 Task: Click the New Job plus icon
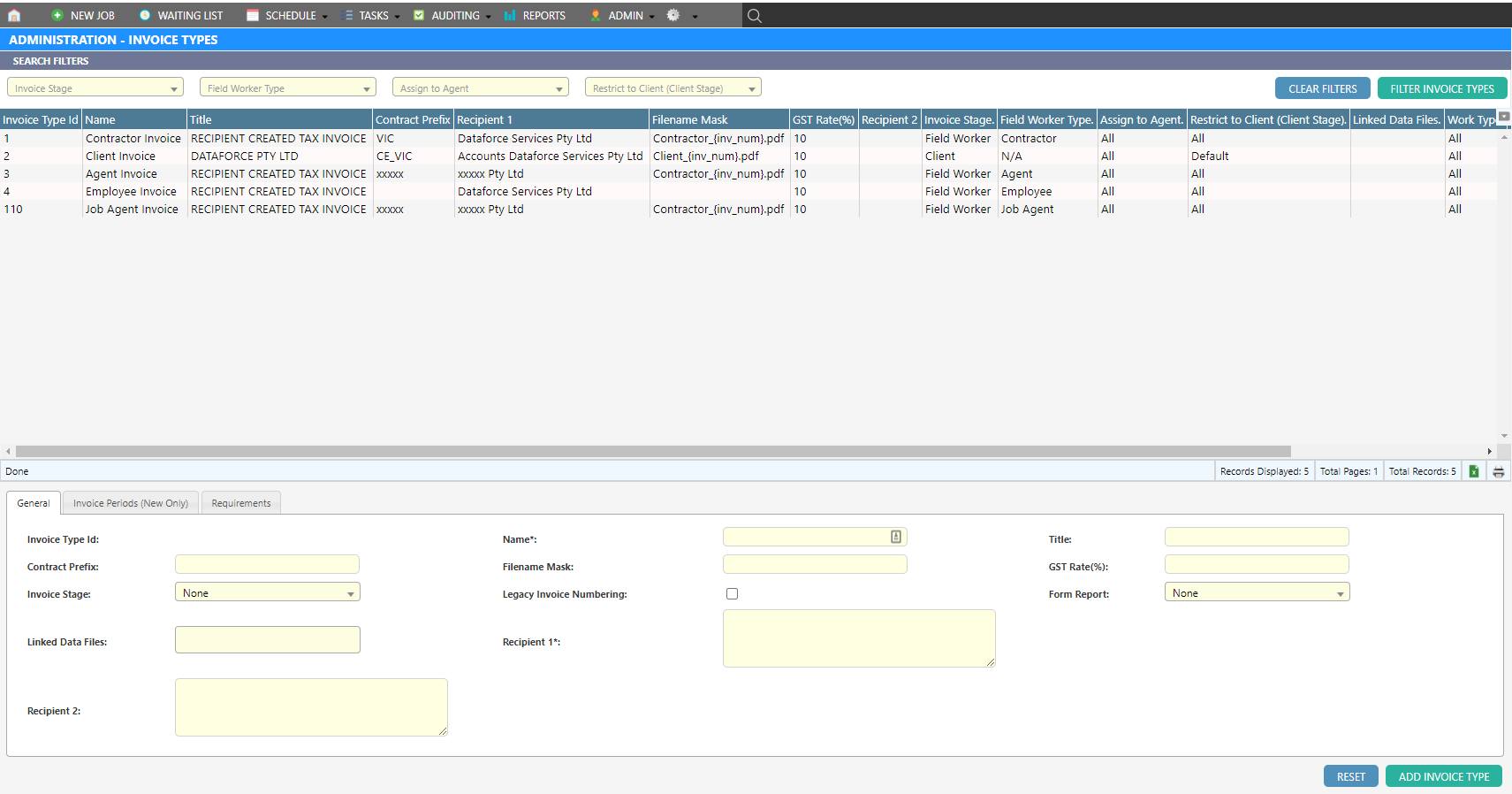(57, 15)
